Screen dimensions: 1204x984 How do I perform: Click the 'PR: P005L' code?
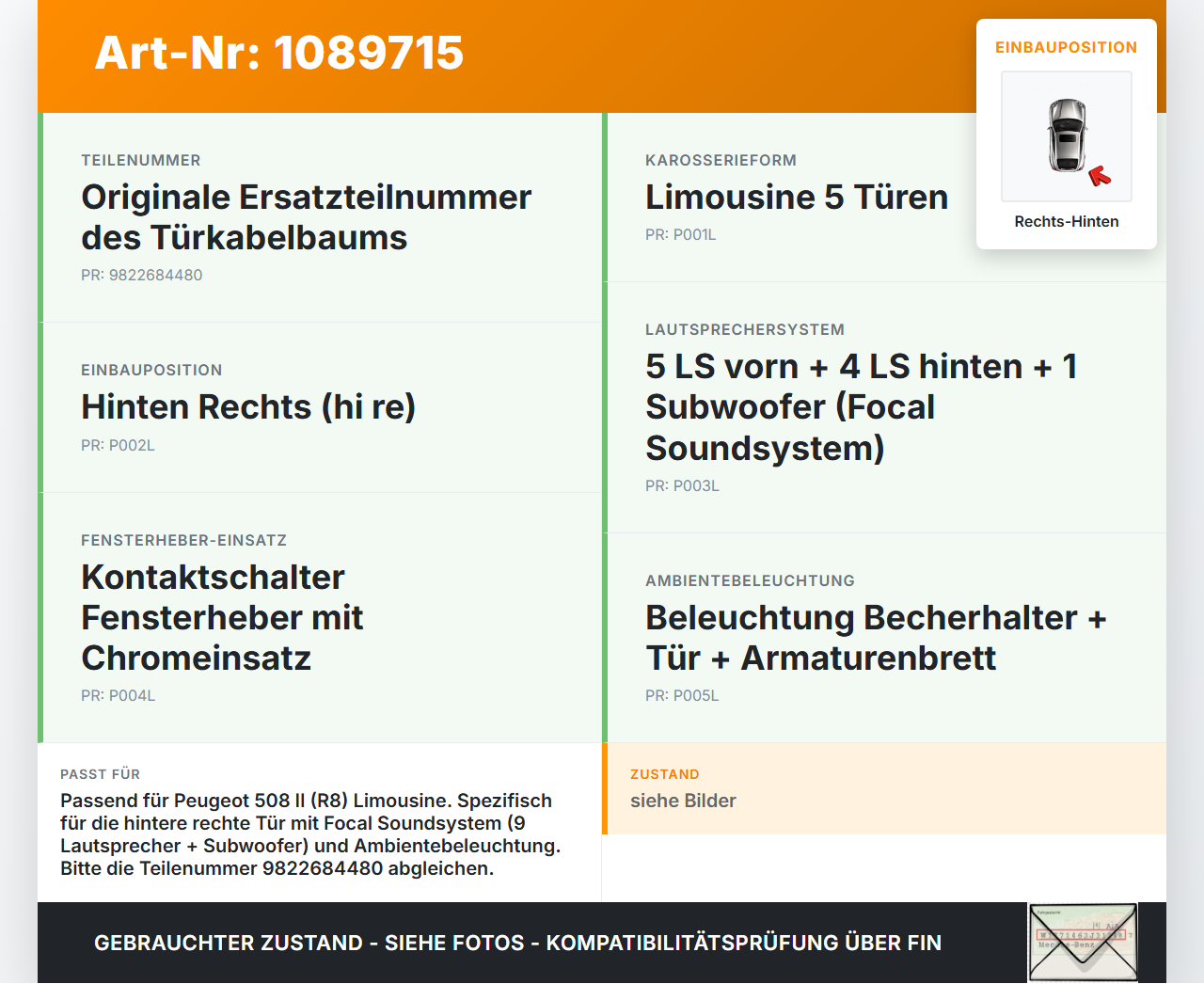[x=682, y=695]
